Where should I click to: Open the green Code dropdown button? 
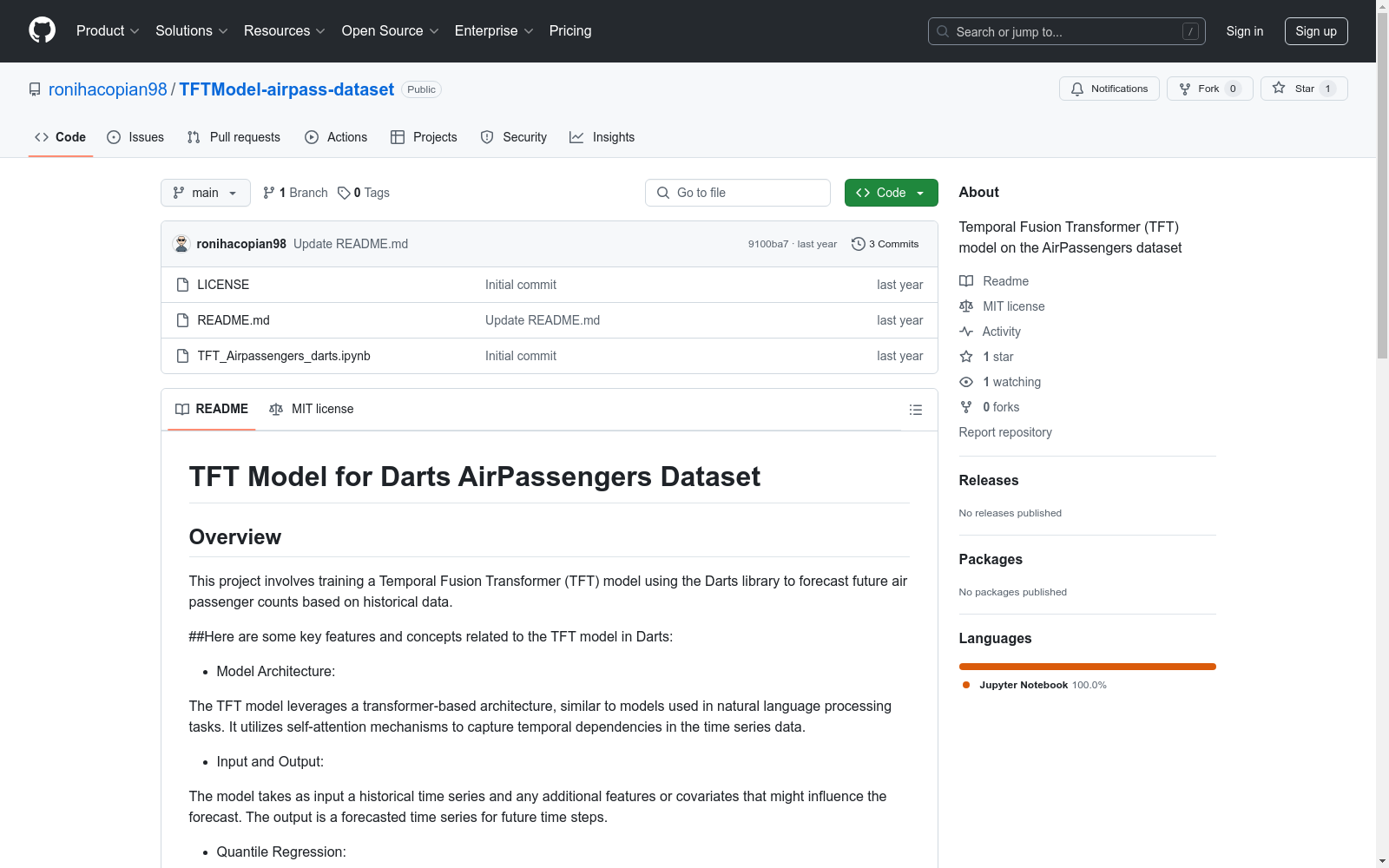point(891,193)
